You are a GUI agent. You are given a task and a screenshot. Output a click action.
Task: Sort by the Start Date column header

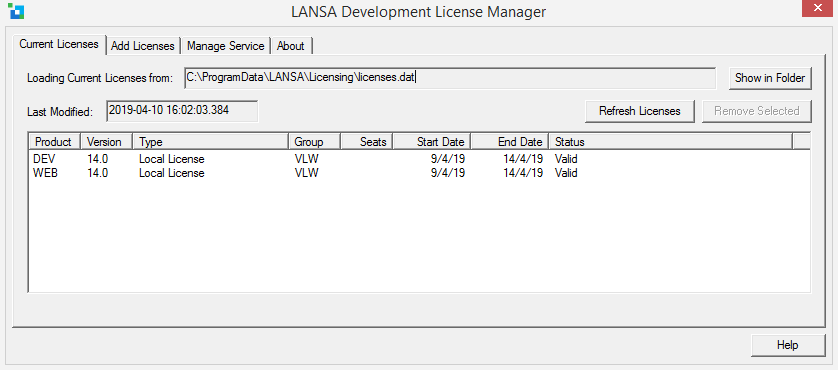pyautogui.click(x=432, y=142)
